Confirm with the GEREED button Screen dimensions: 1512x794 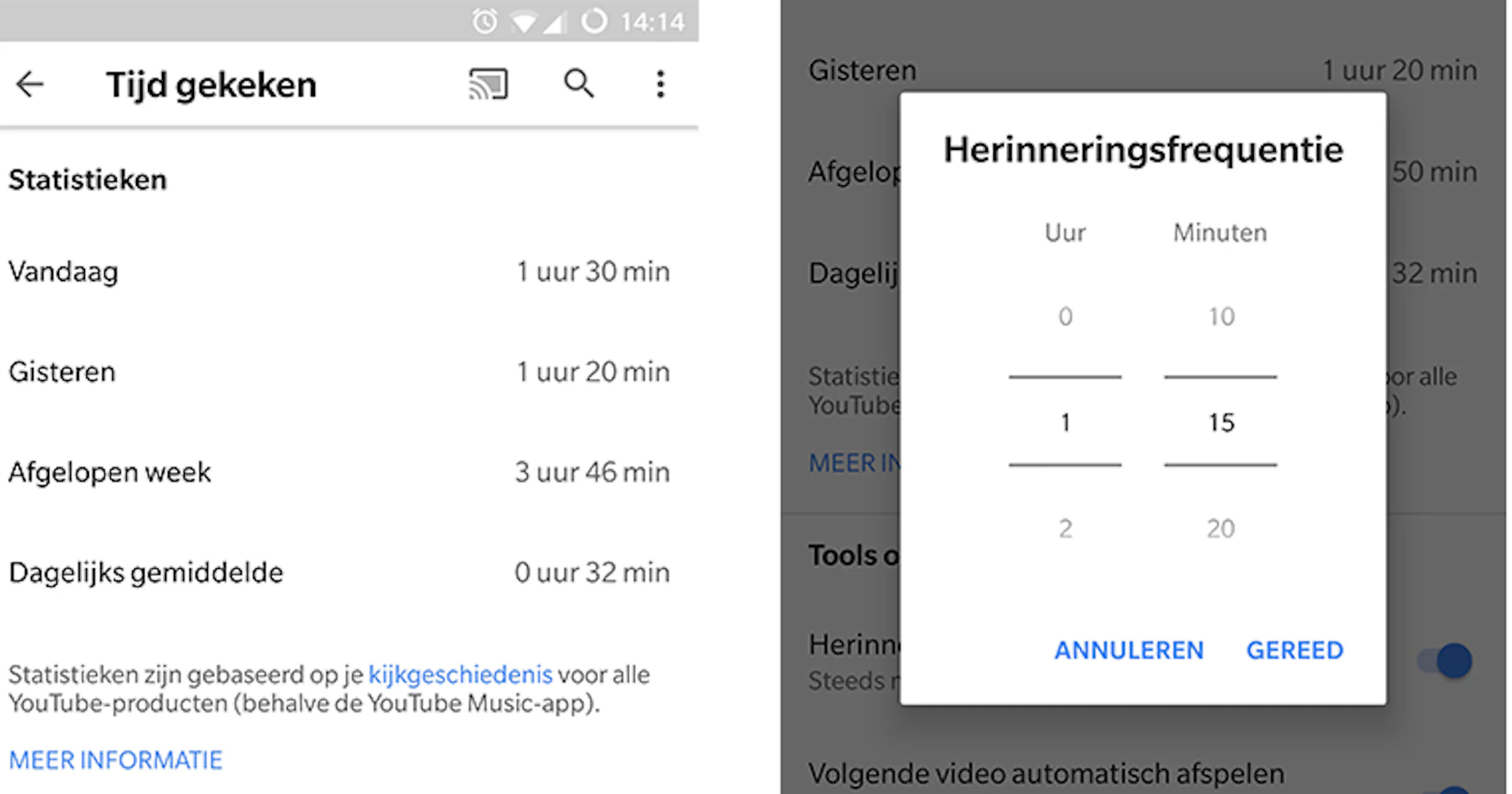[x=1295, y=650]
